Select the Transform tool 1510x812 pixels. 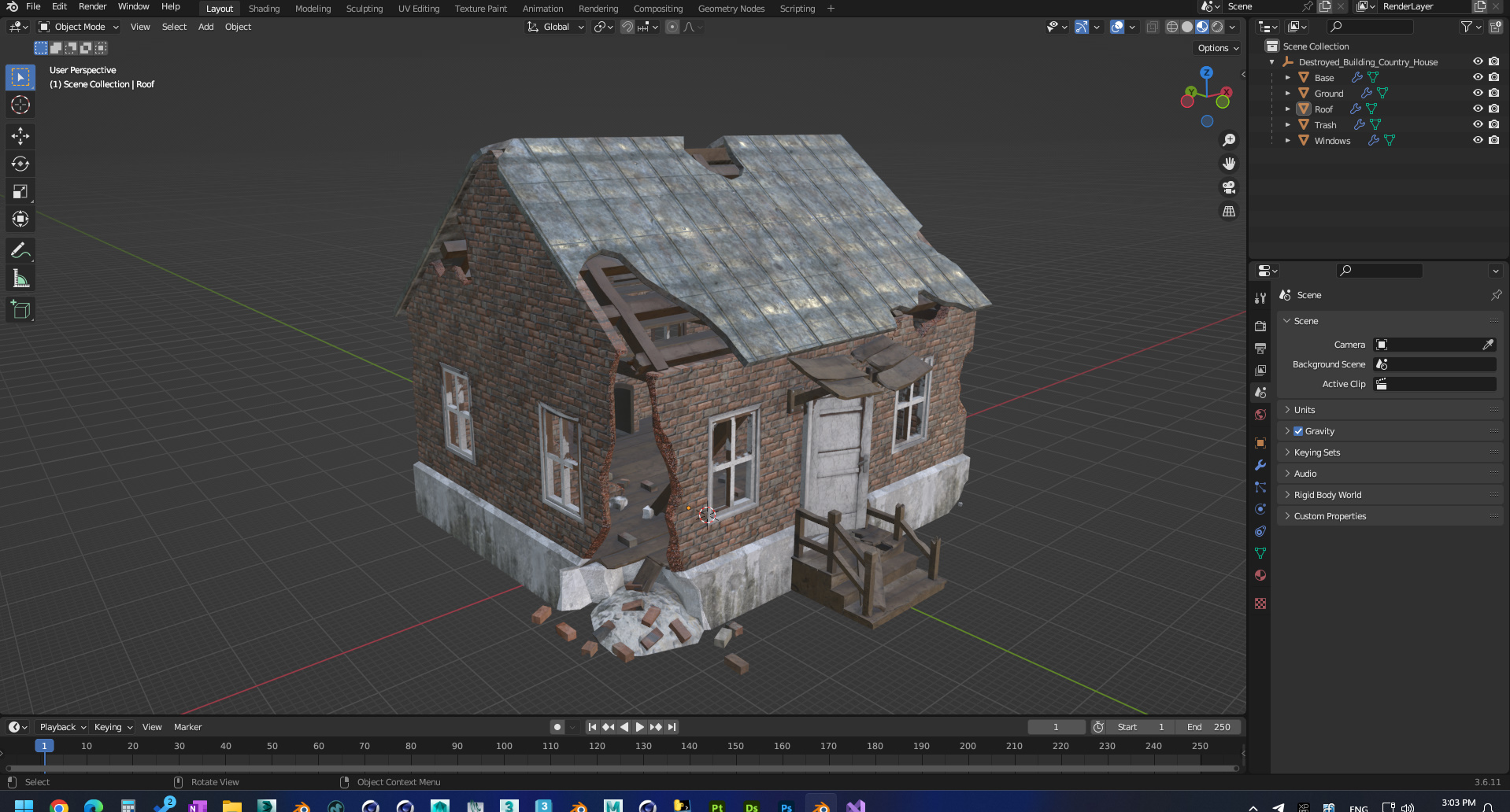(20, 219)
